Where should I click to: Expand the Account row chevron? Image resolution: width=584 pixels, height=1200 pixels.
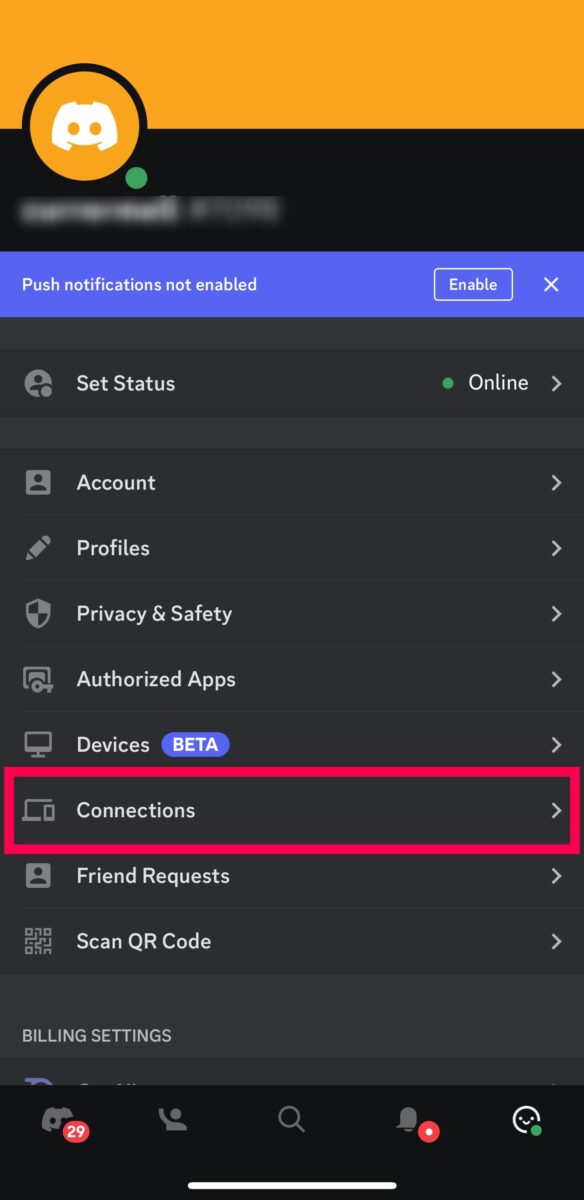[x=556, y=483]
